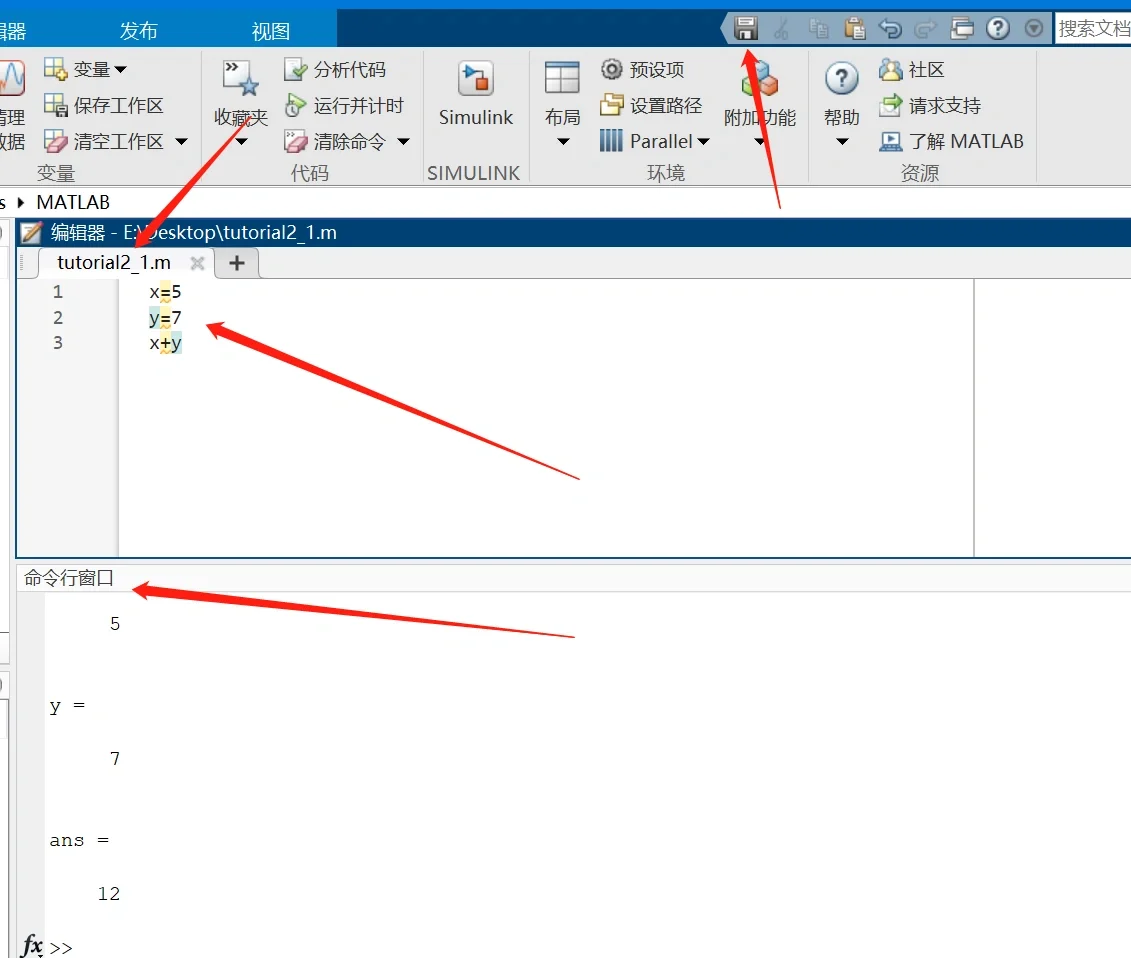
Task: Click 分析代码 button
Action: click(335, 69)
